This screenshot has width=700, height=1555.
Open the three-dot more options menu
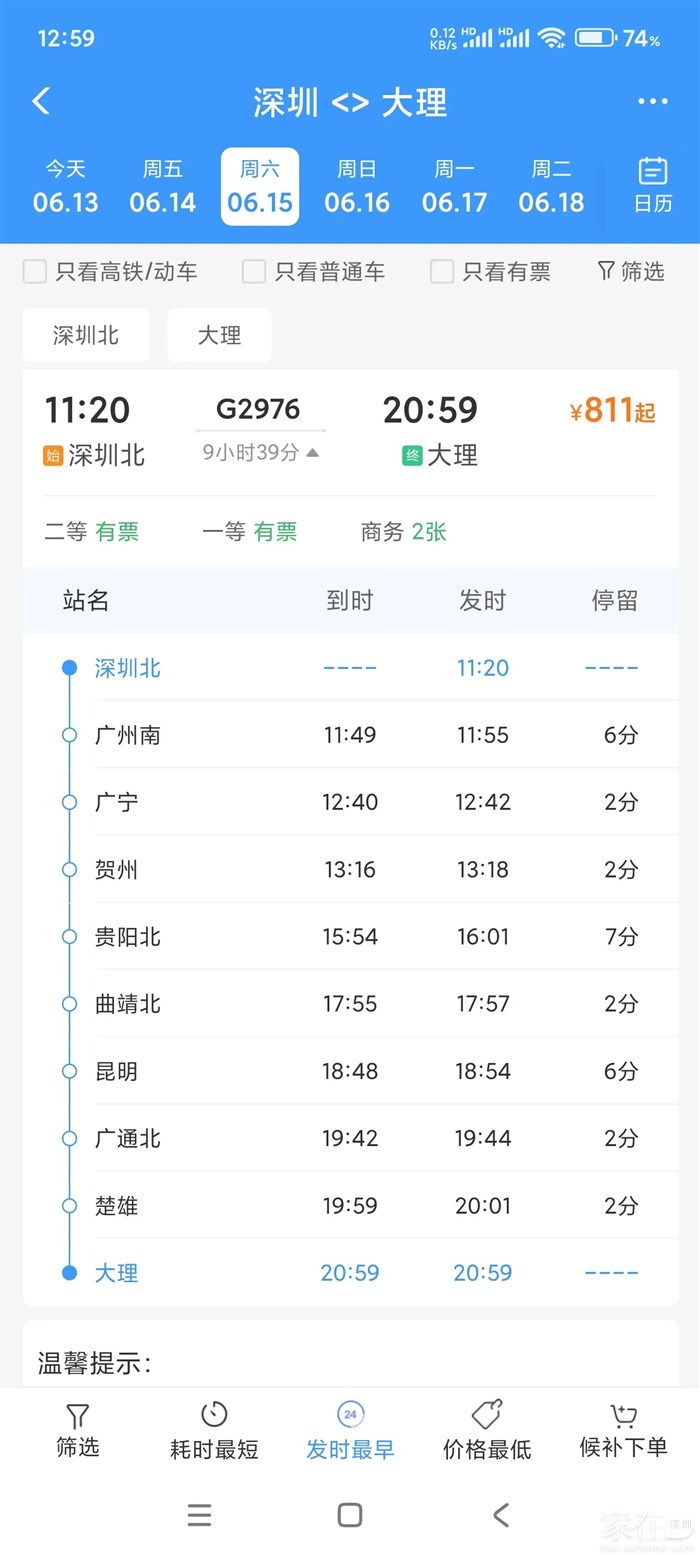[652, 101]
